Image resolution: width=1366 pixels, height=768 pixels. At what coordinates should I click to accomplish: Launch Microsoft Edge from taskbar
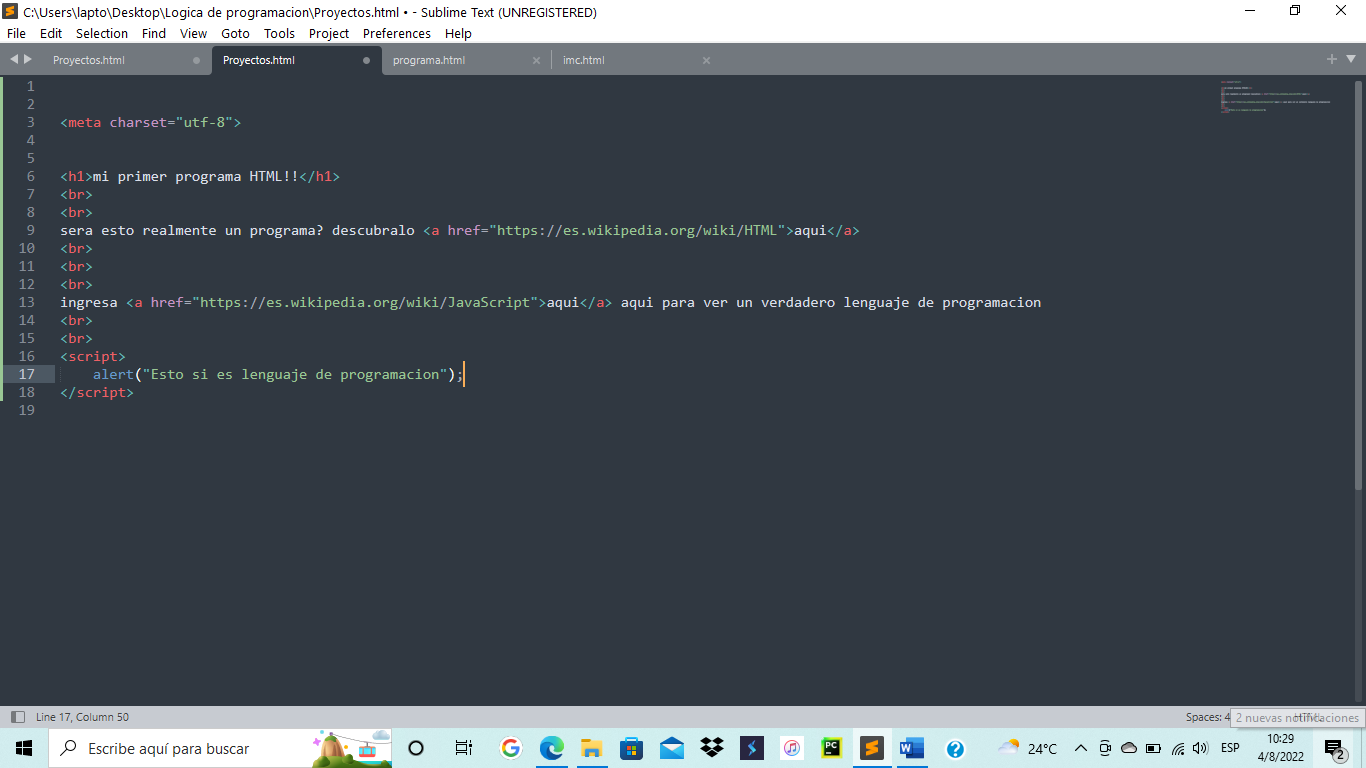pos(551,748)
